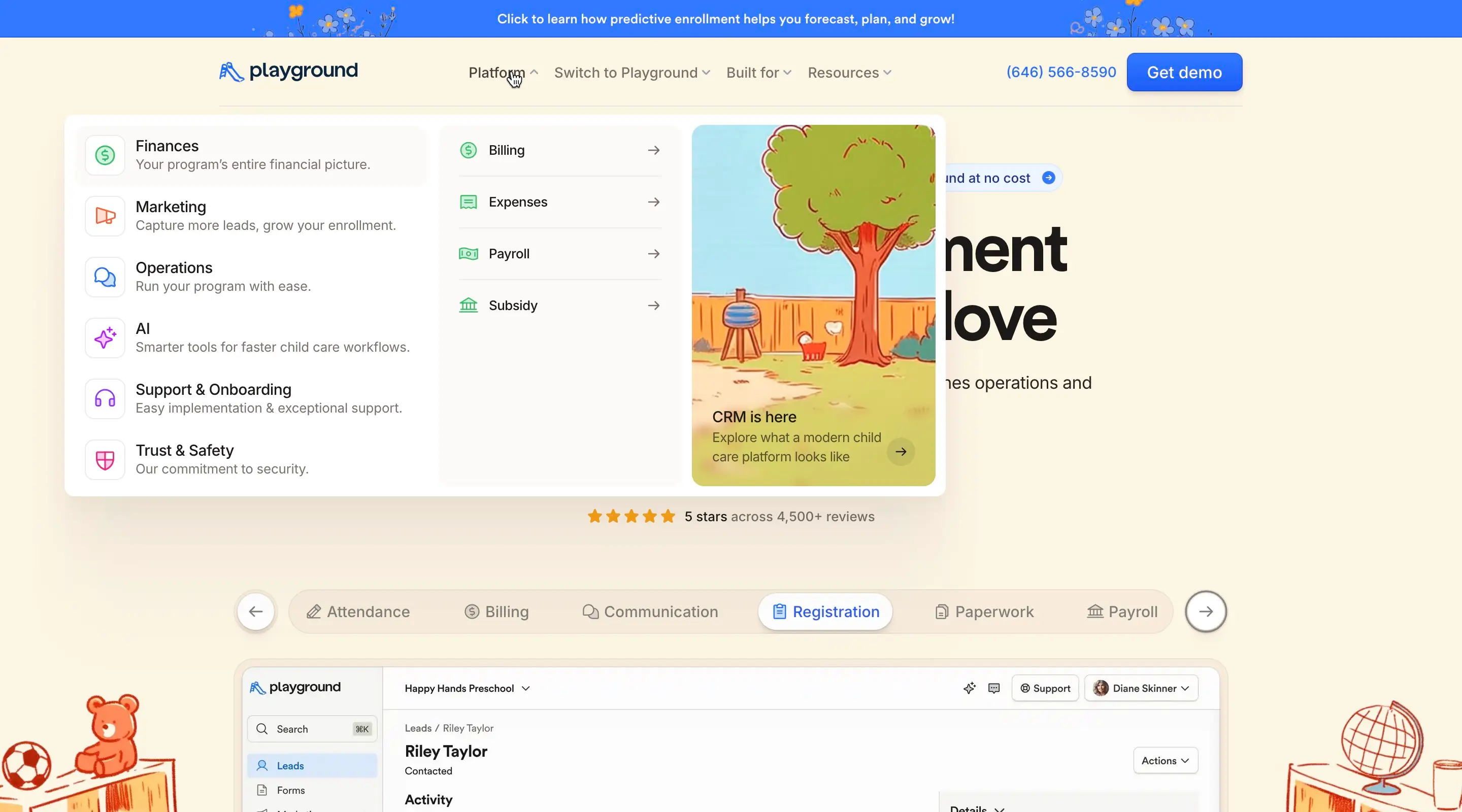Click the predictive enrollment banner text
Image resolution: width=1462 pixels, height=812 pixels.
click(x=725, y=19)
